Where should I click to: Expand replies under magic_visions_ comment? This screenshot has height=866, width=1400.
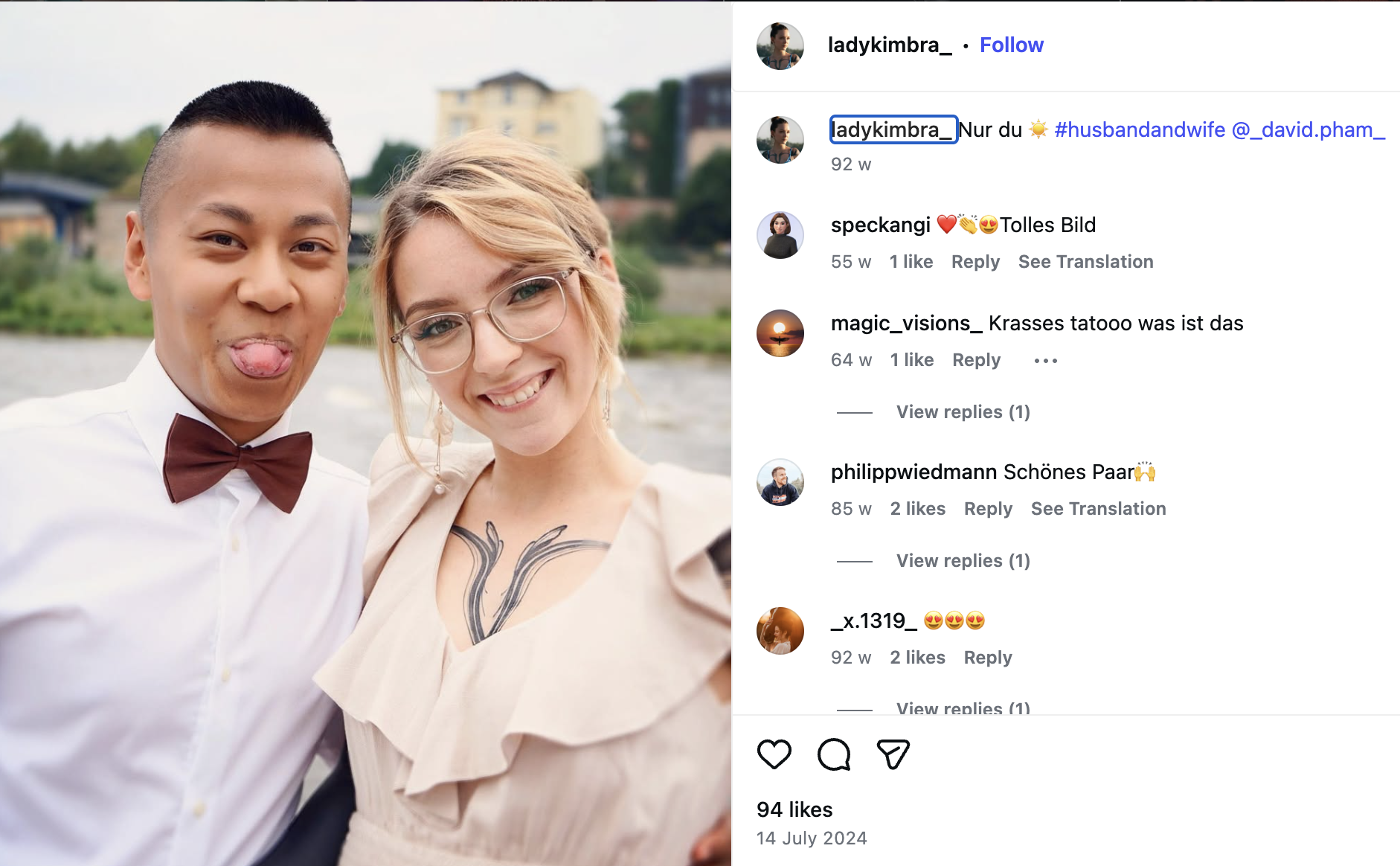coord(963,412)
